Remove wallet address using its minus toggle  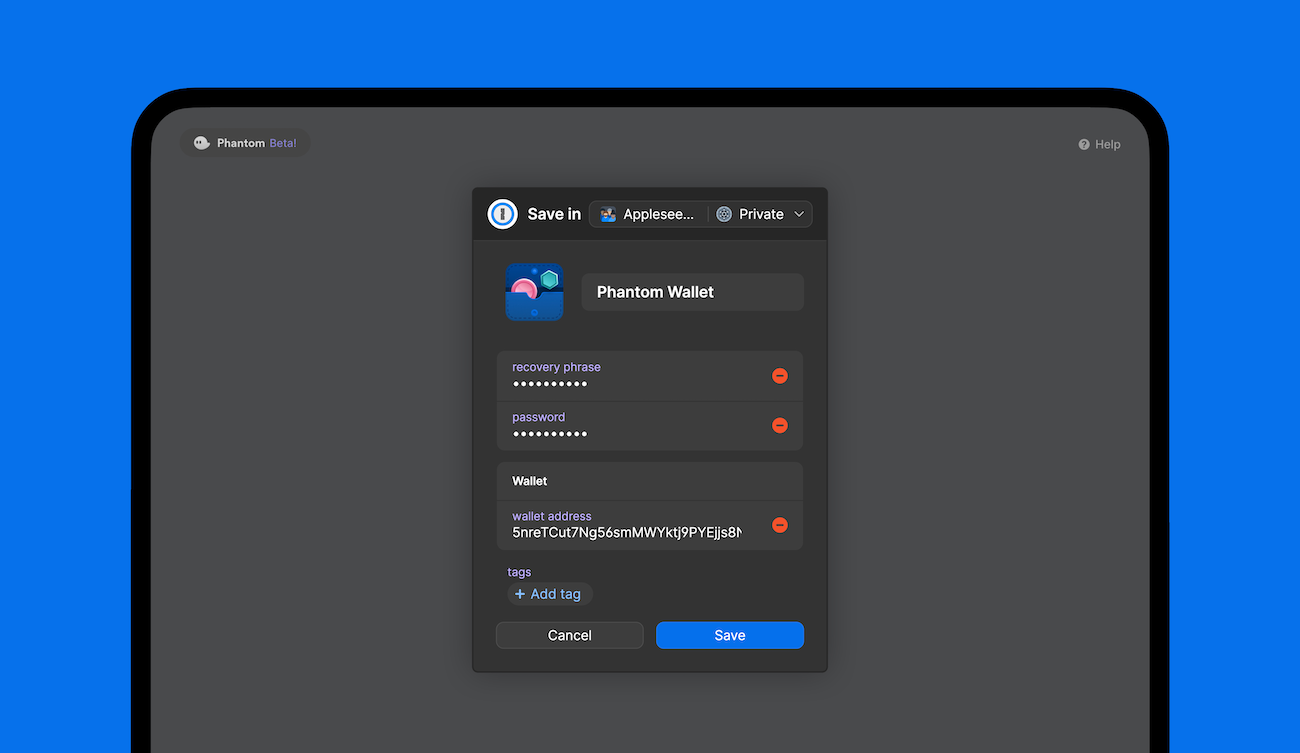780,524
